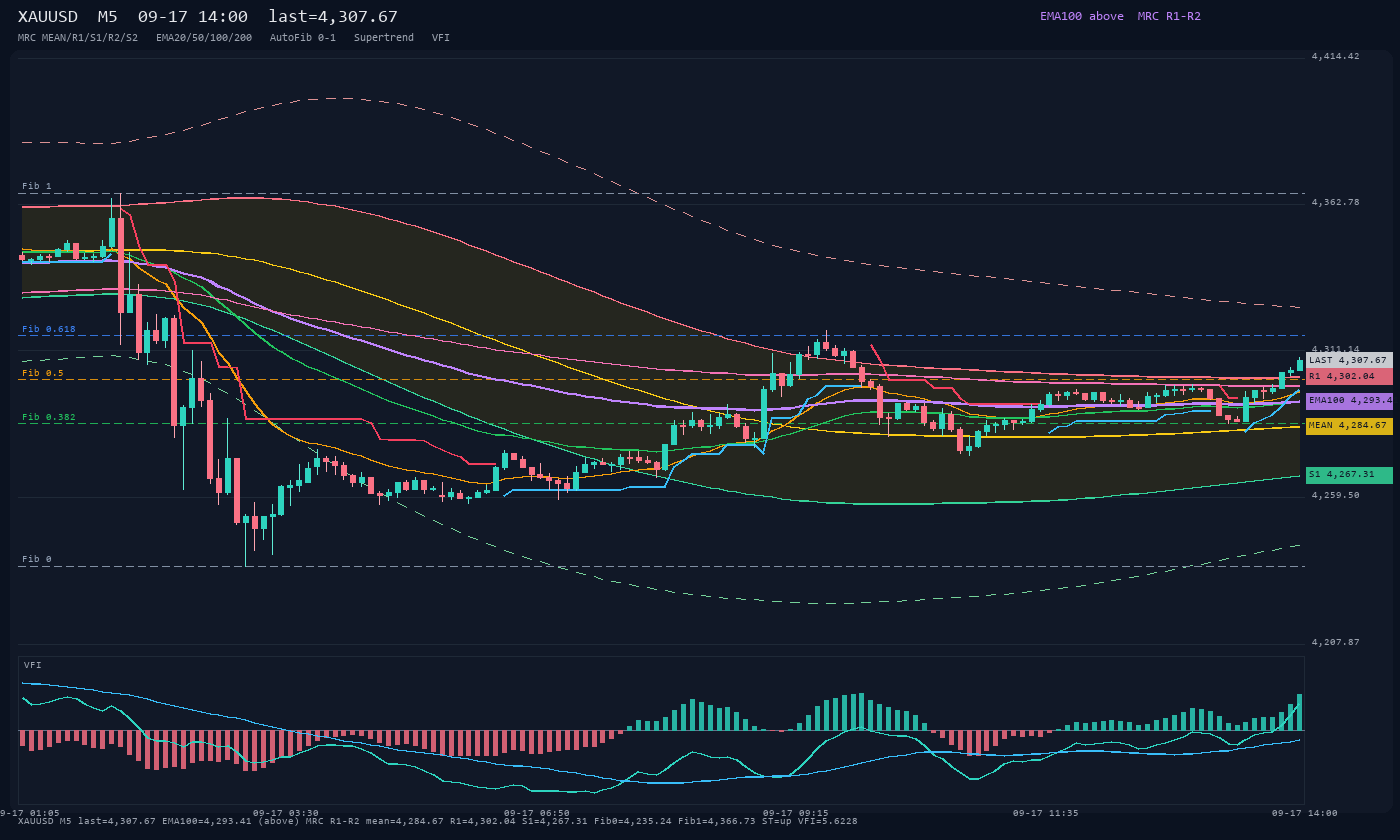Click the Fib 1 level label
Image resolution: width=1400 pixels, height=840 pixels.
click(37, 187)
